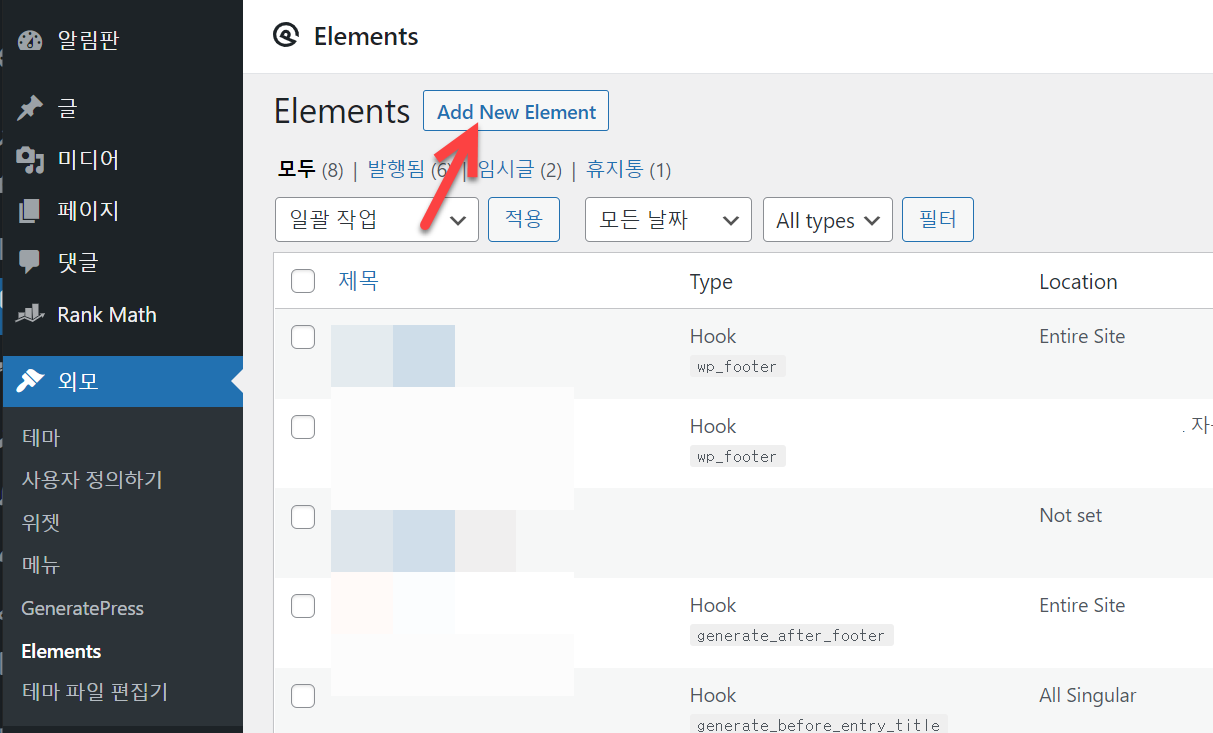The height and width of the screenshot is (733, 1213).
Task: Click the media icon beside 미디어
Action: (x=31, y=160)
